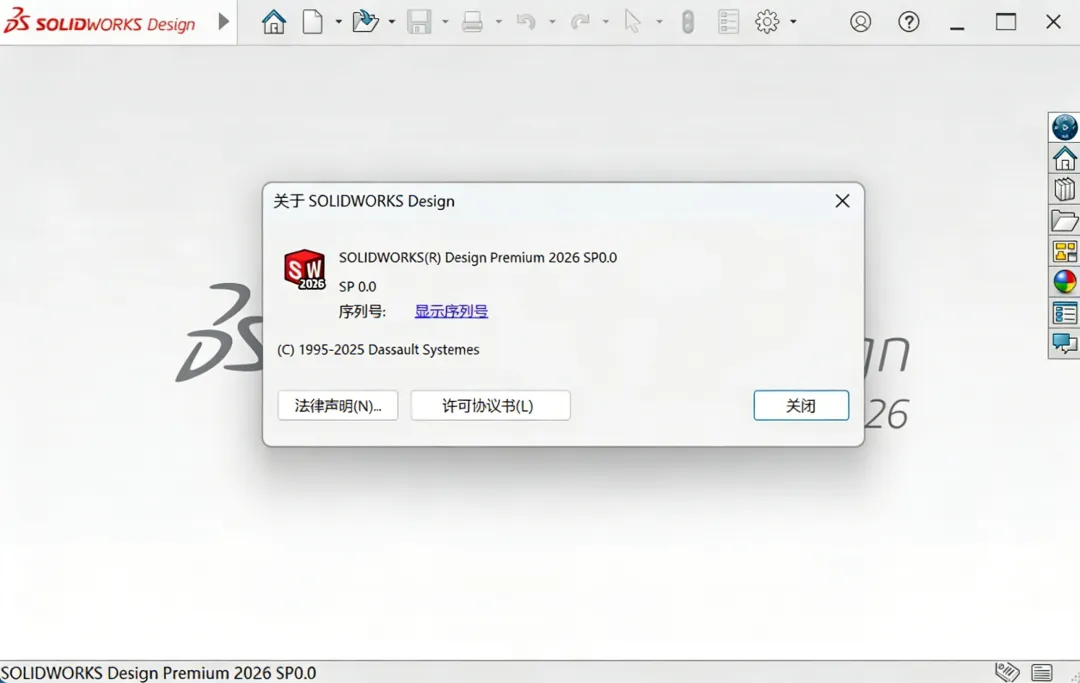Expand the Select tool dropdown arrow

pyautogui.click(x=659, y=22)
